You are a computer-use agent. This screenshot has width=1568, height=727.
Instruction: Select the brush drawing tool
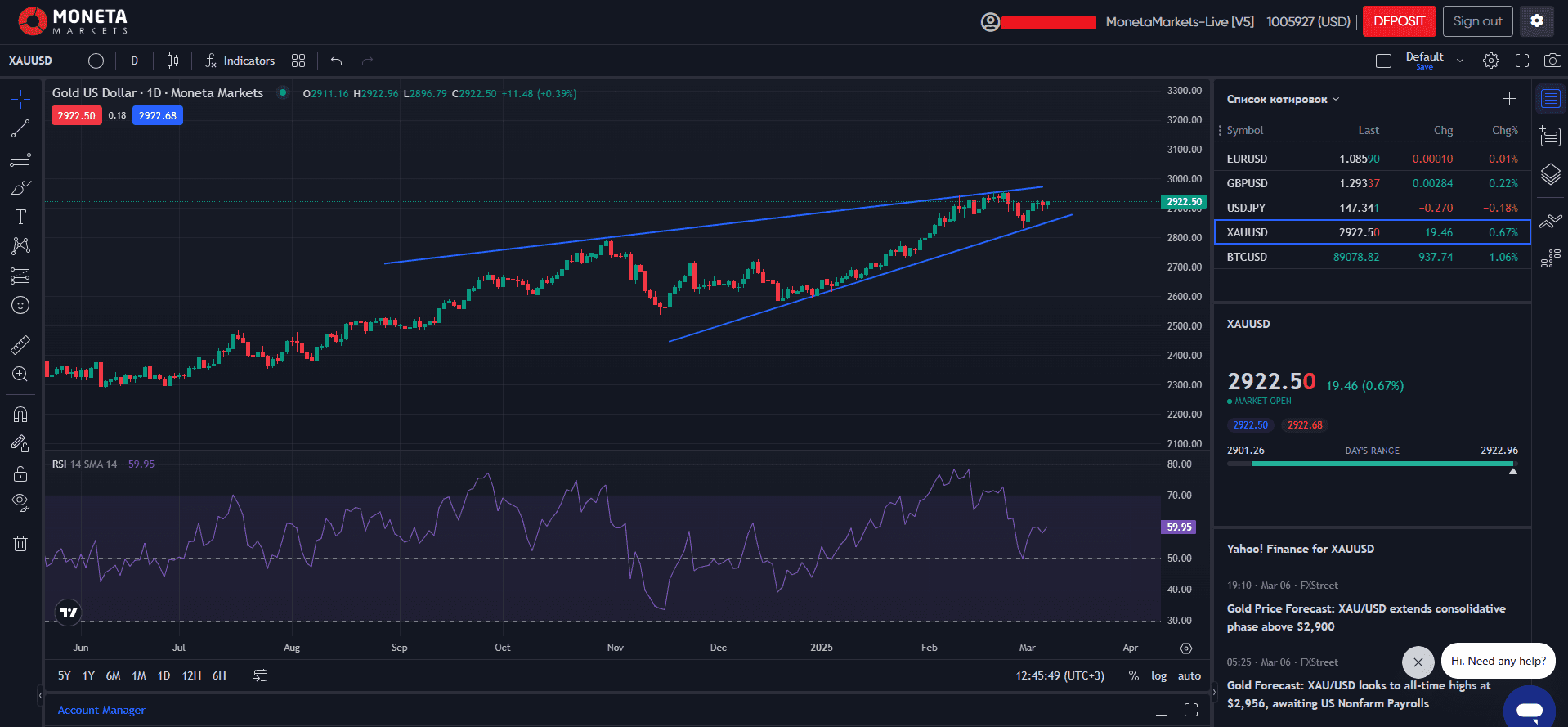point(20,187)
